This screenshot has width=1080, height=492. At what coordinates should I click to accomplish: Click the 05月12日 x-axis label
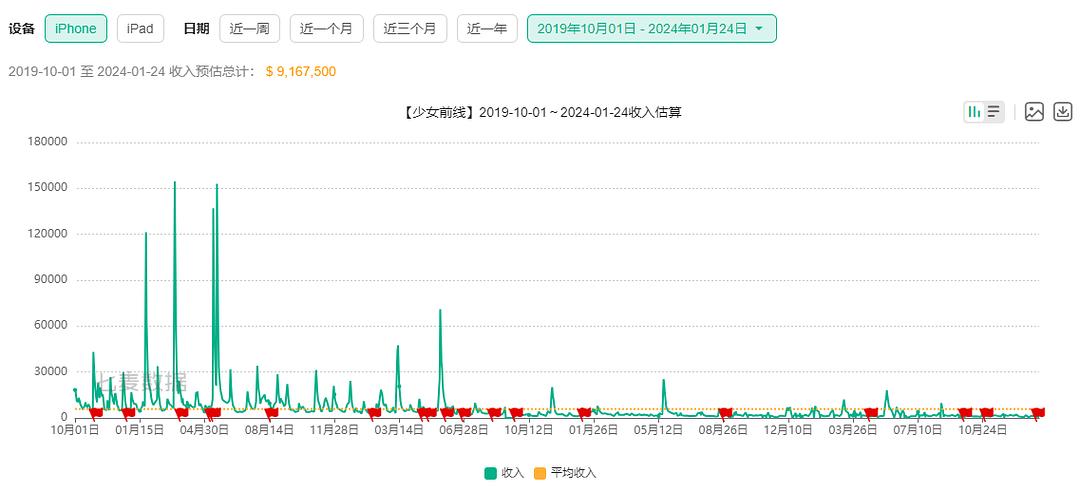[x=659, y=430]
